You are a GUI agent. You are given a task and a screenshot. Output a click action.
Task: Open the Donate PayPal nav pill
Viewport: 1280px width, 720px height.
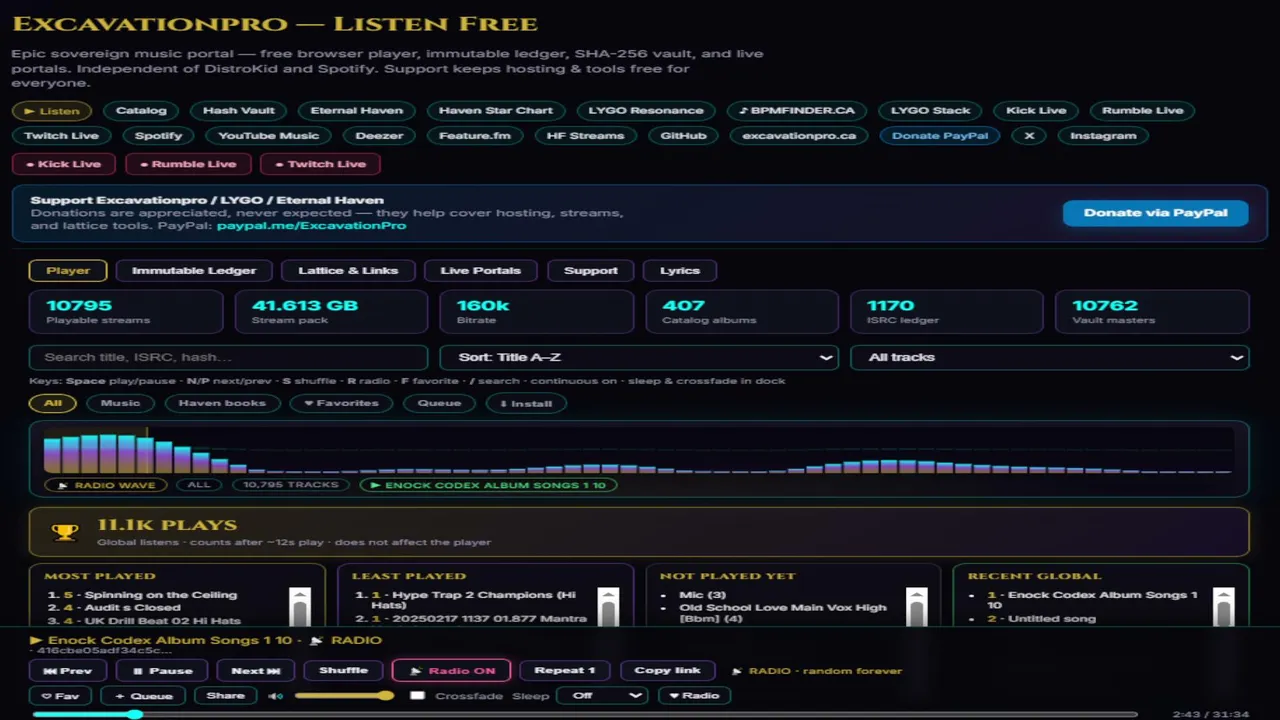pos(940,135)
